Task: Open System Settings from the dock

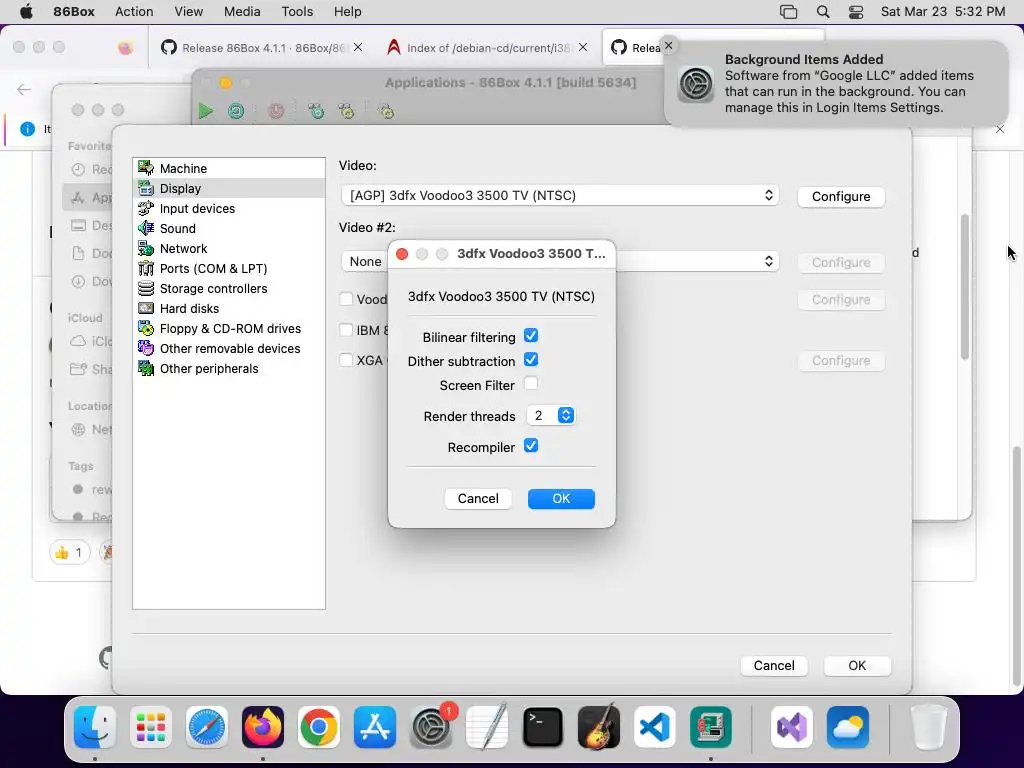Action: pos(431,727)
